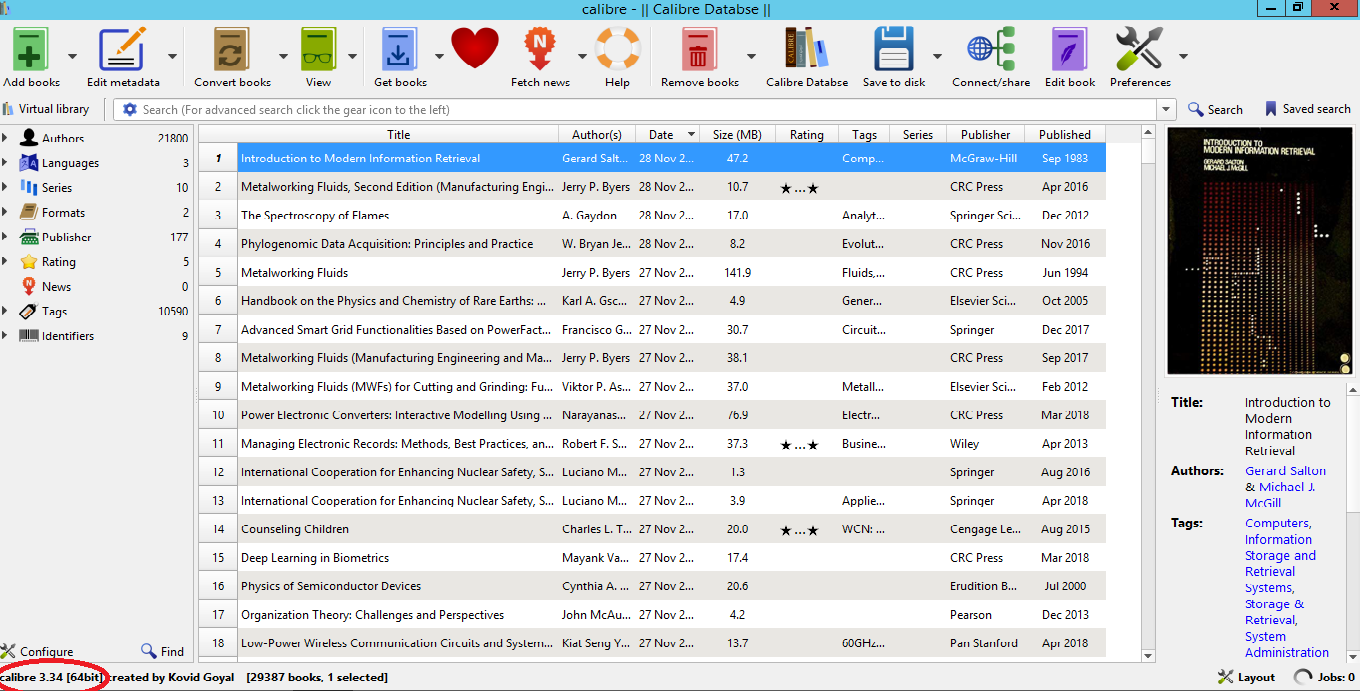Open View dropdown arrow
Image resolution: width=1366 pixels, height=691 pixels.
[353, 57]
